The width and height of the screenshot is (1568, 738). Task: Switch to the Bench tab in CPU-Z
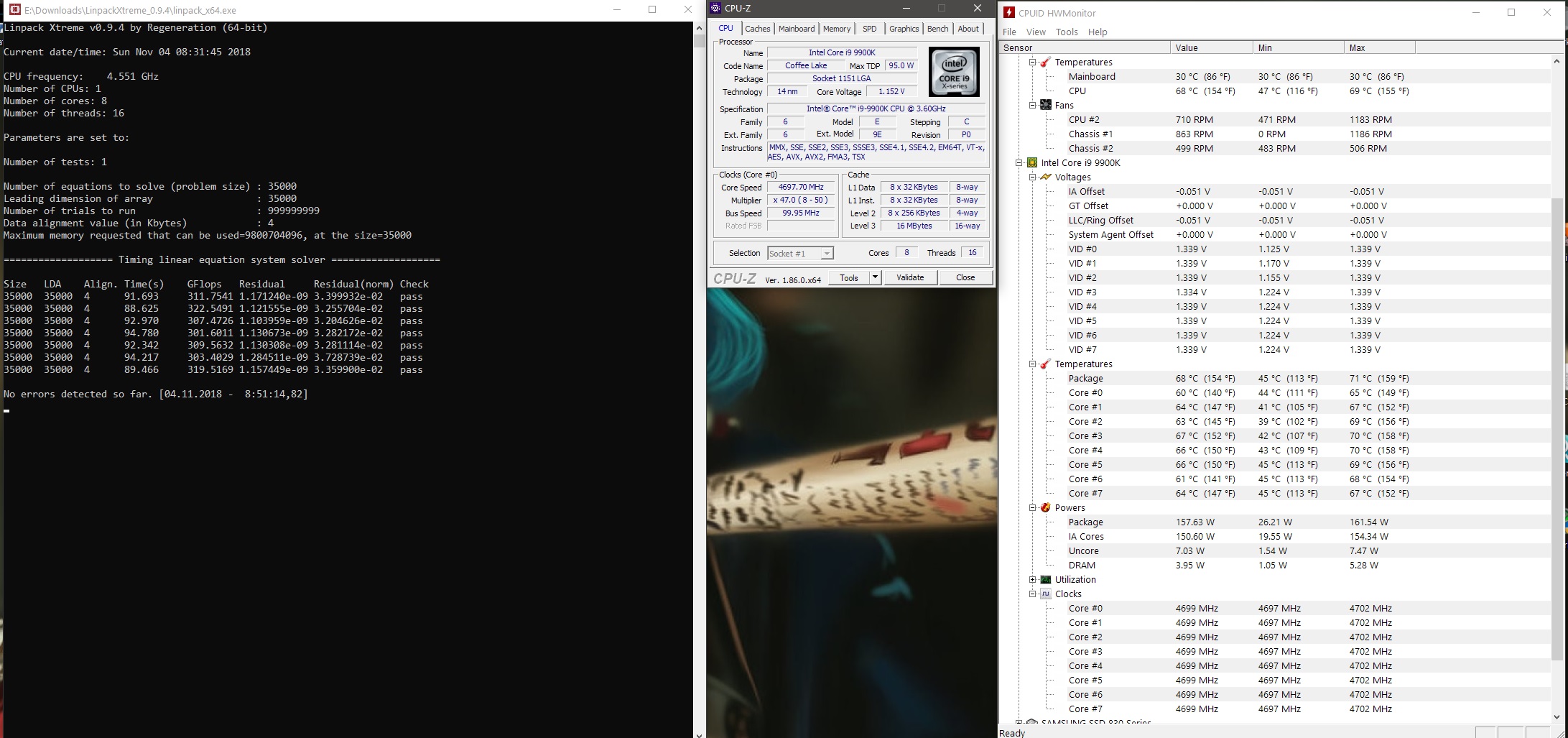937,29
